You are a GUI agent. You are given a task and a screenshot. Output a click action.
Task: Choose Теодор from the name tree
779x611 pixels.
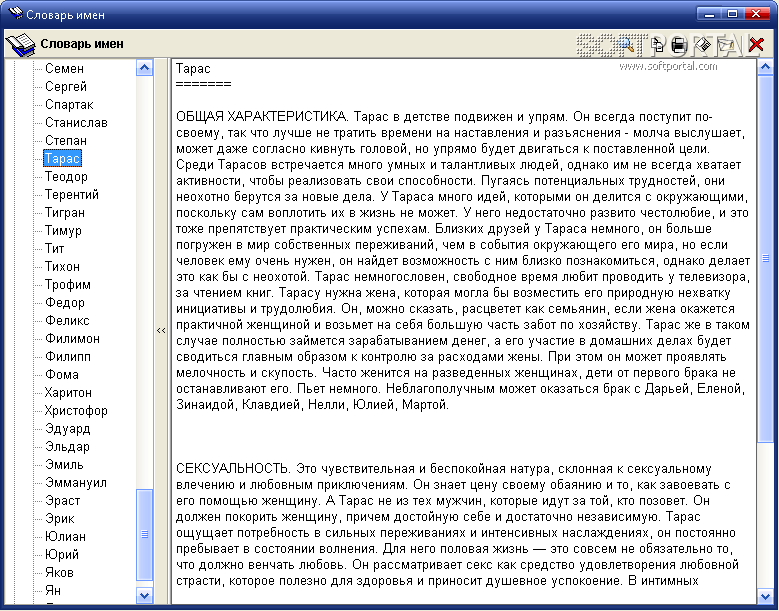(66, 176)
